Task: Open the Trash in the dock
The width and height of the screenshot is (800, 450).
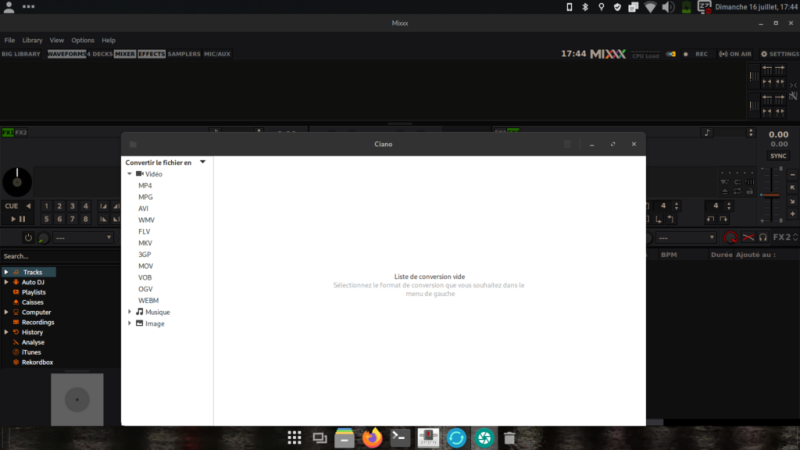Action: tap(509, 438)
